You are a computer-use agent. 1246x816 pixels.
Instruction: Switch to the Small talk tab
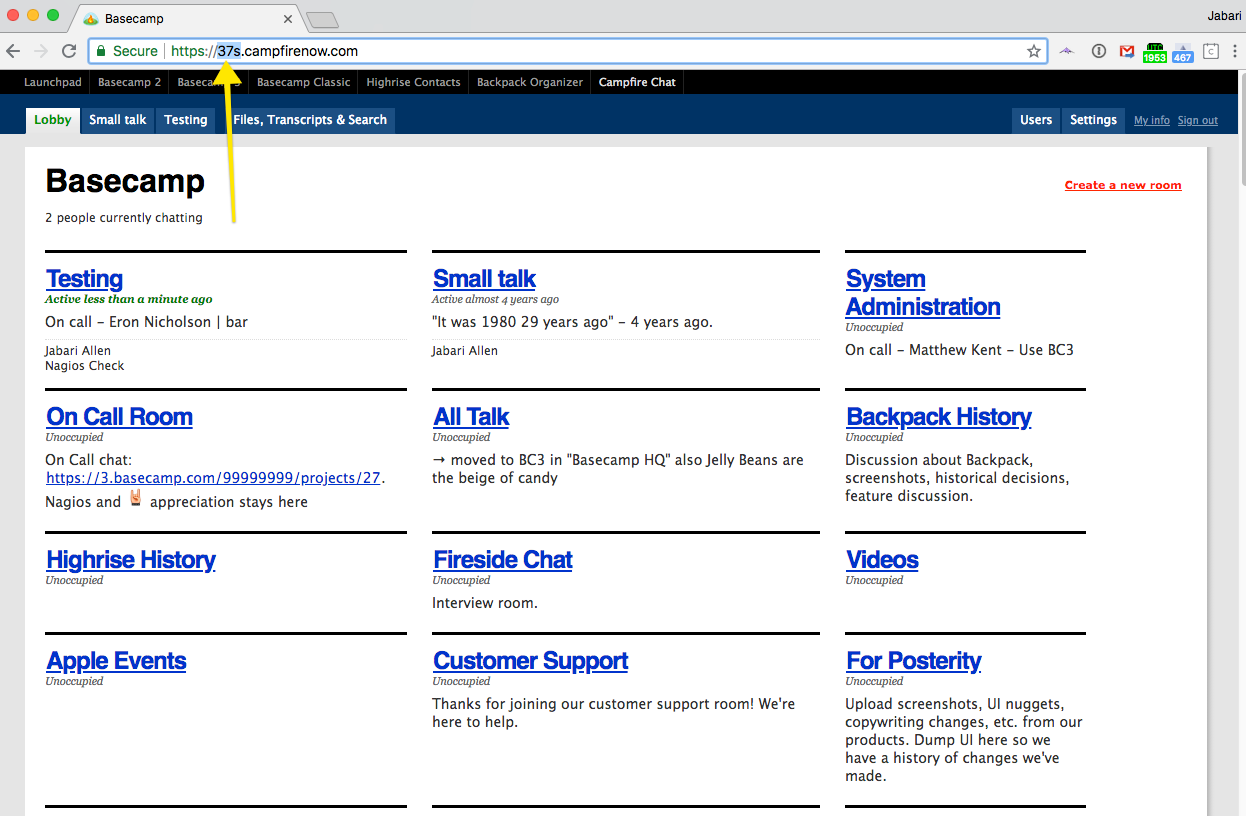[118, 120]
